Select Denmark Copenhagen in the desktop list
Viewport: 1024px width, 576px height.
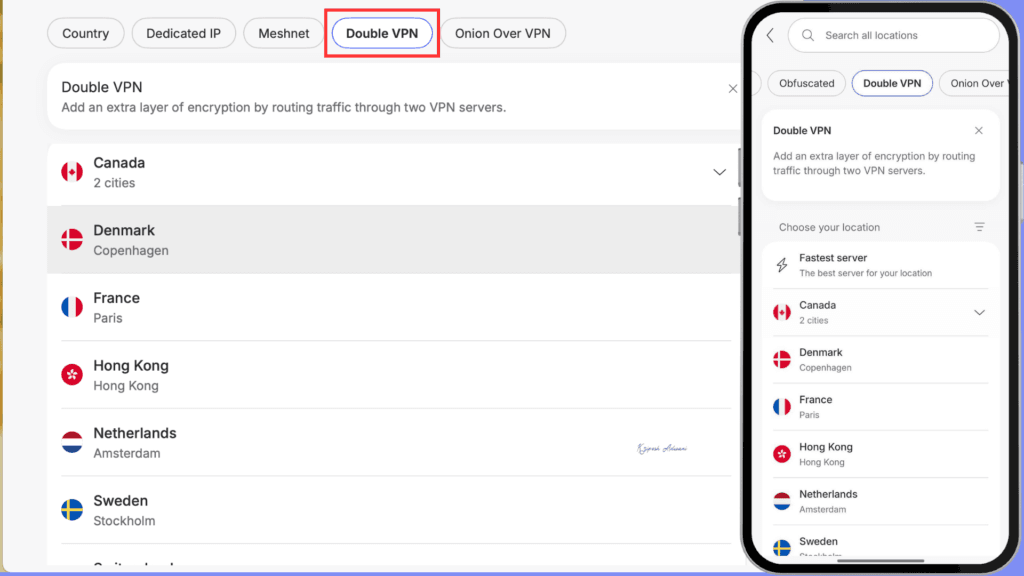tap(392, 240)
